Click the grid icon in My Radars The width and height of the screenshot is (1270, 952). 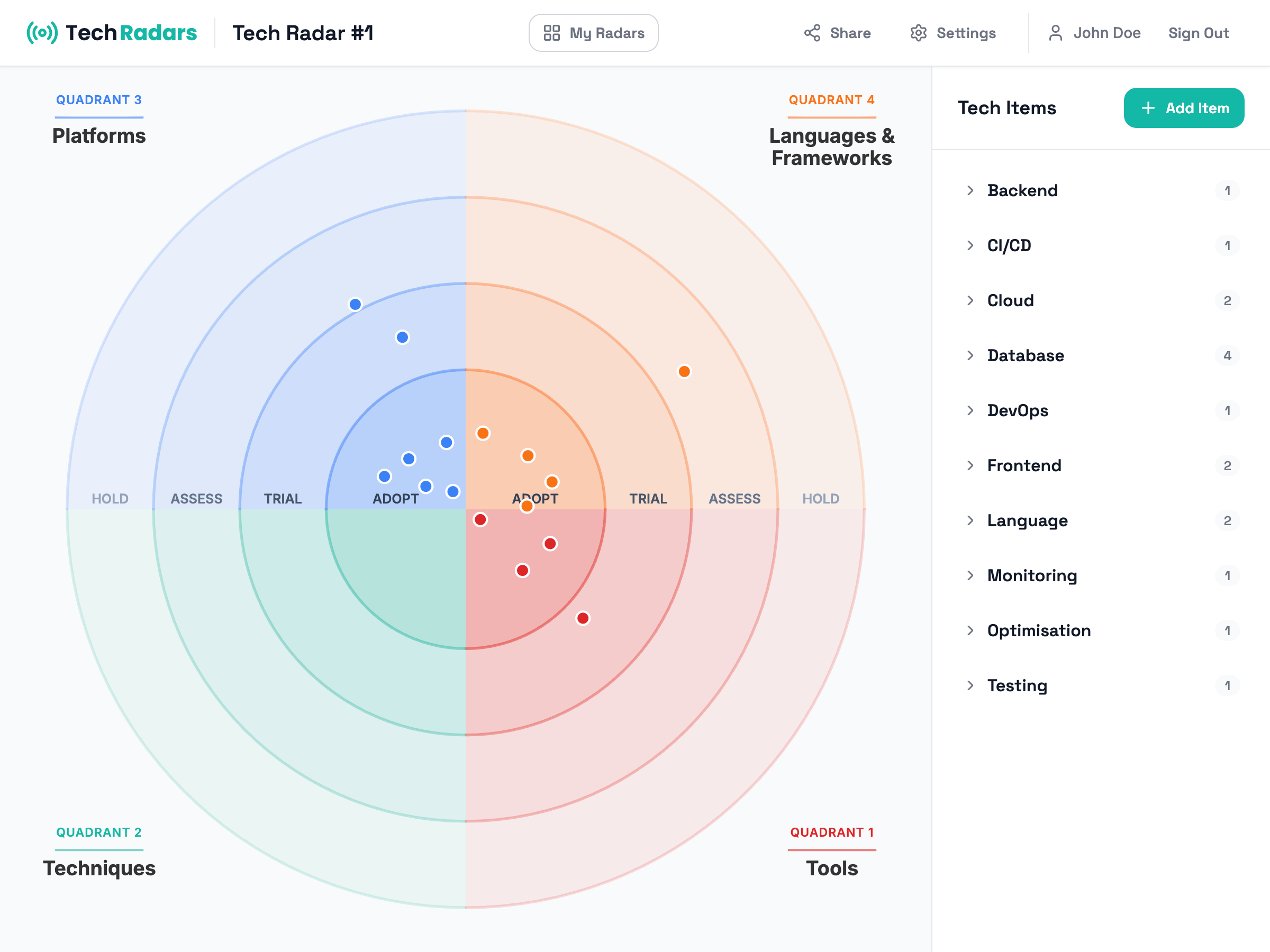[551, 33]
